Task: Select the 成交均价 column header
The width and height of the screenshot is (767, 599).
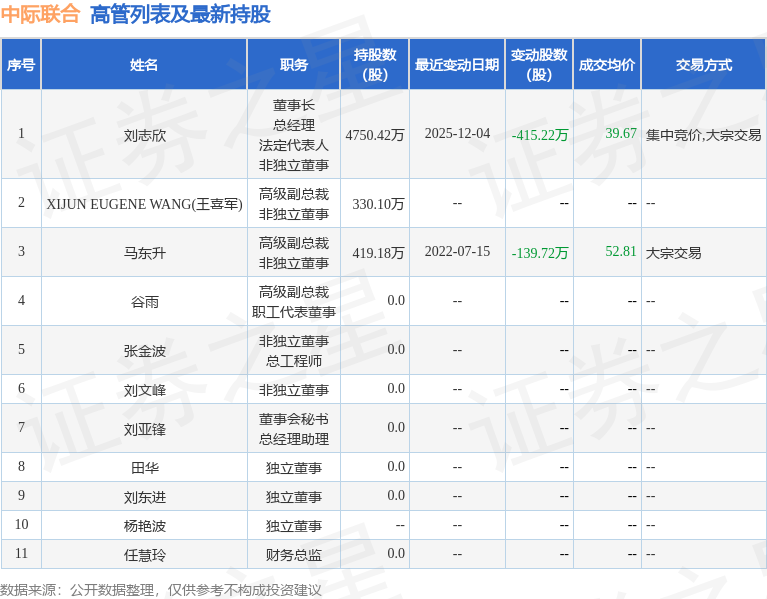Action: (x=606, y=65)
